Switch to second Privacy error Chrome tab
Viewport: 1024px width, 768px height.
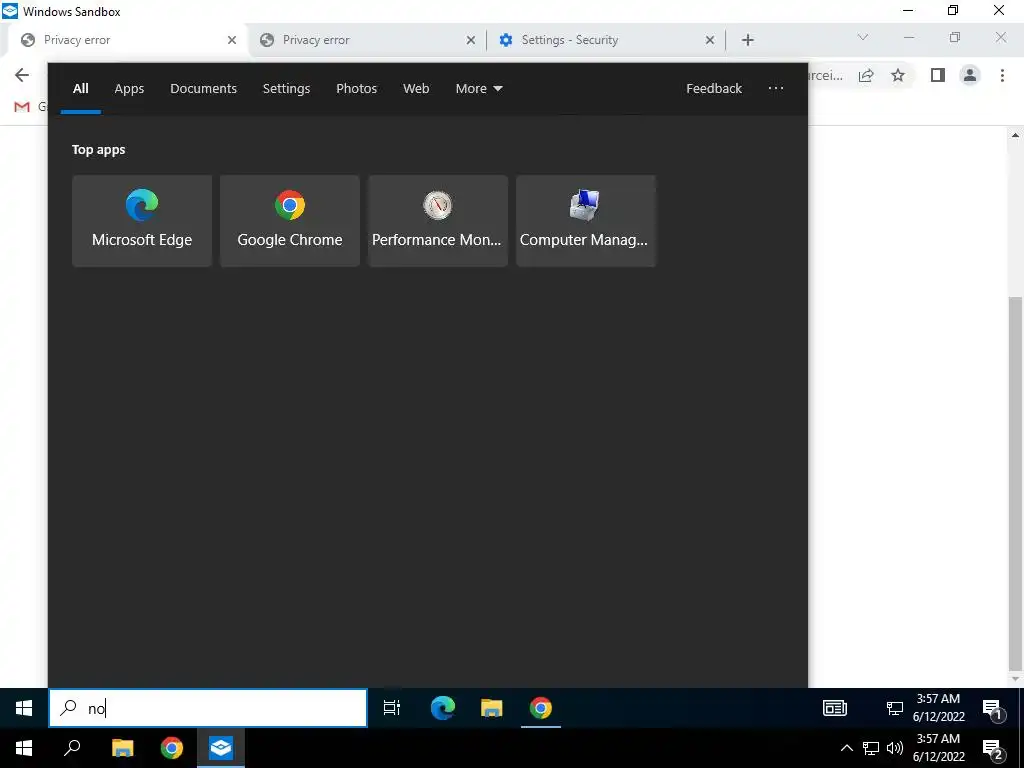coord(367,40)
